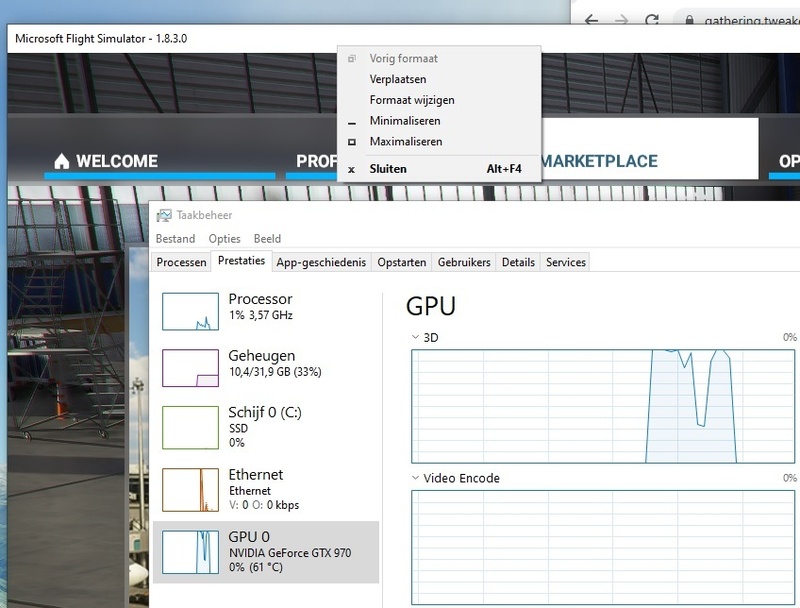
Task: Select the Geheugen memory graph thumbnail
Action: (x=190, y=368)
